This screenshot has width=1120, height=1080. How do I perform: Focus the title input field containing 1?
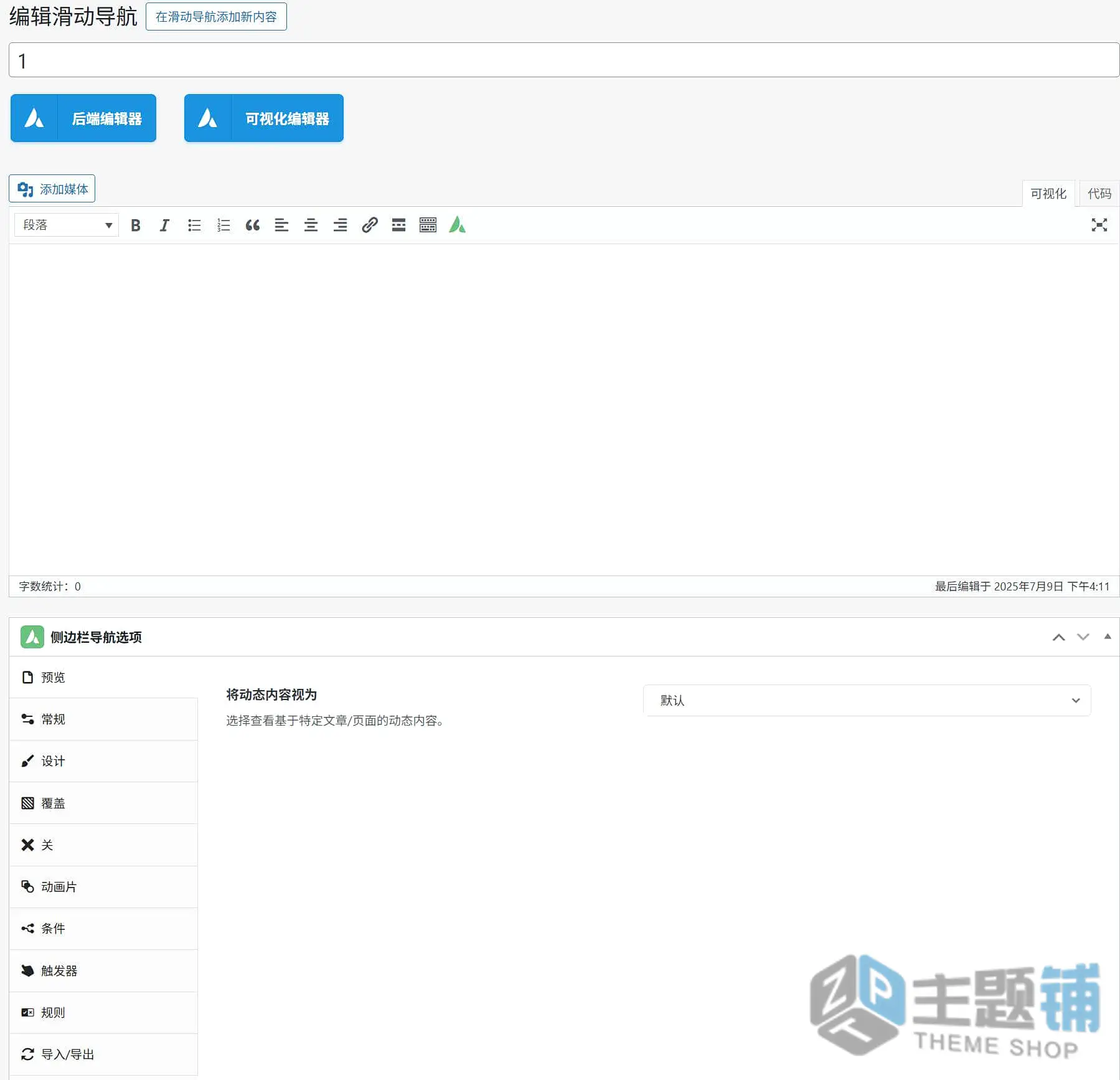click(x=564, y=60)
